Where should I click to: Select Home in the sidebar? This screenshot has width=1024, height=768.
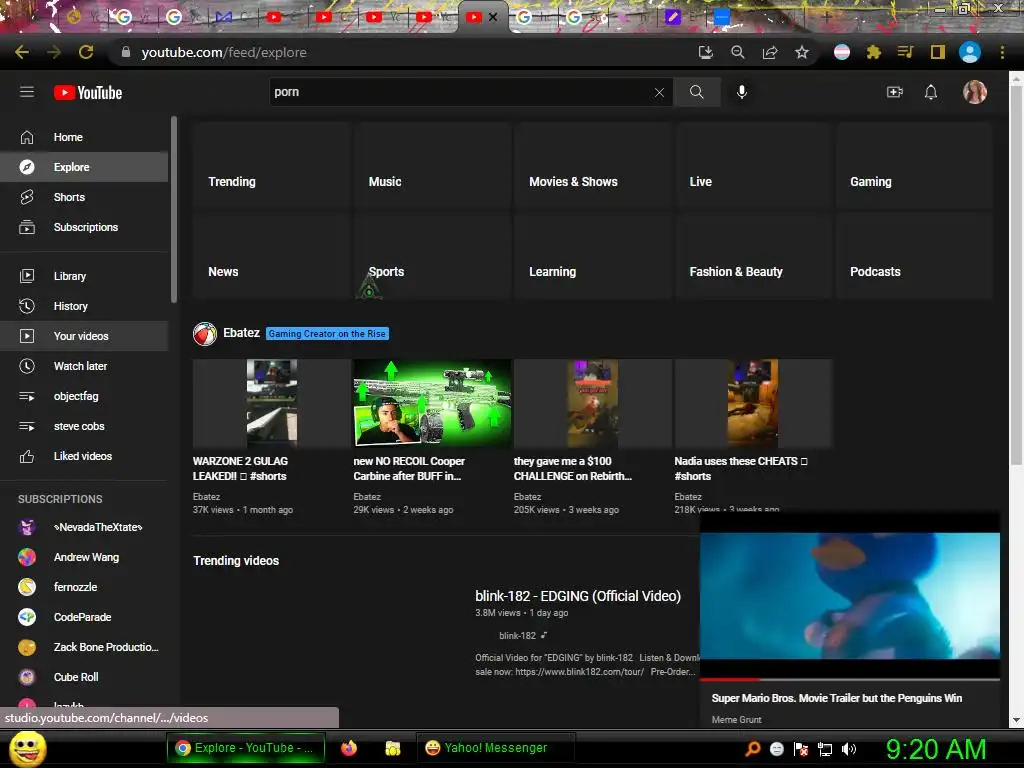[x=84, y=137]
